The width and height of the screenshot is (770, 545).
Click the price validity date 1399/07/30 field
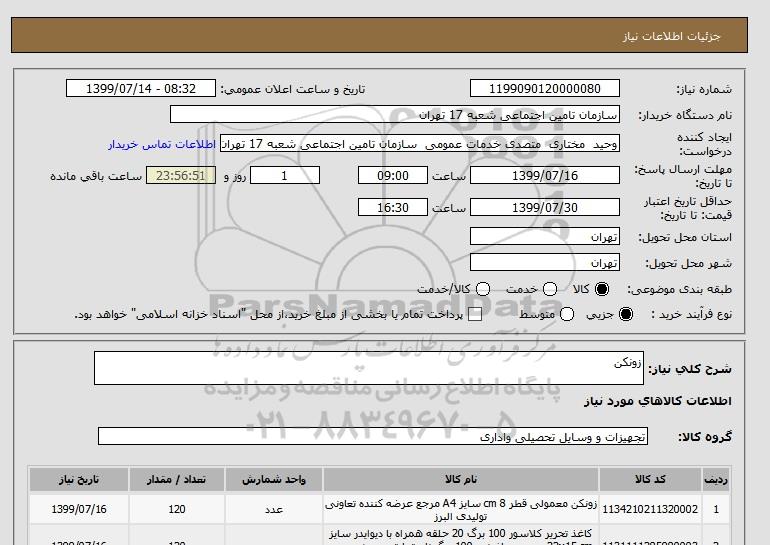click(545, 207)
